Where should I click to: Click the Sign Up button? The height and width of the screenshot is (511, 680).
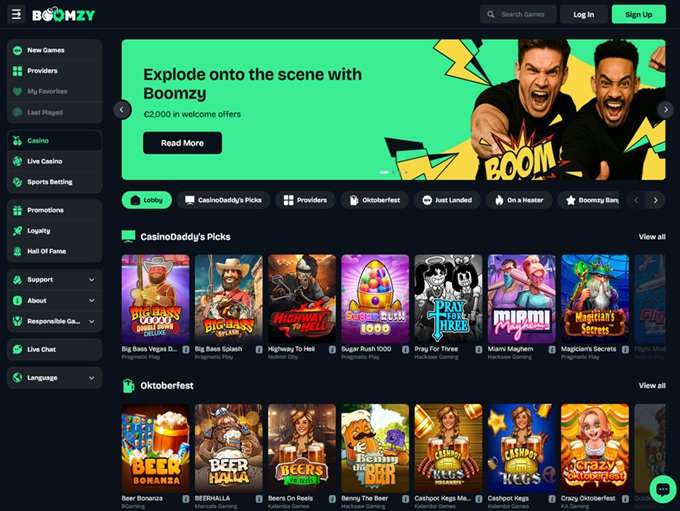638,14
